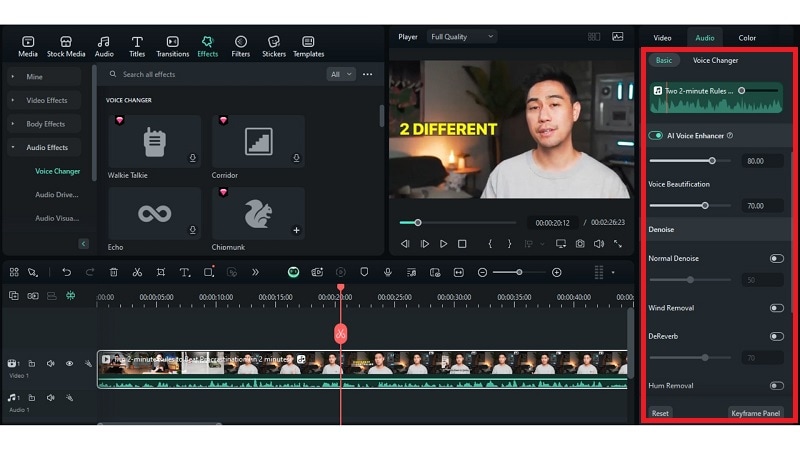Collapse the effects sidebar panel

(x=84, y=244)
